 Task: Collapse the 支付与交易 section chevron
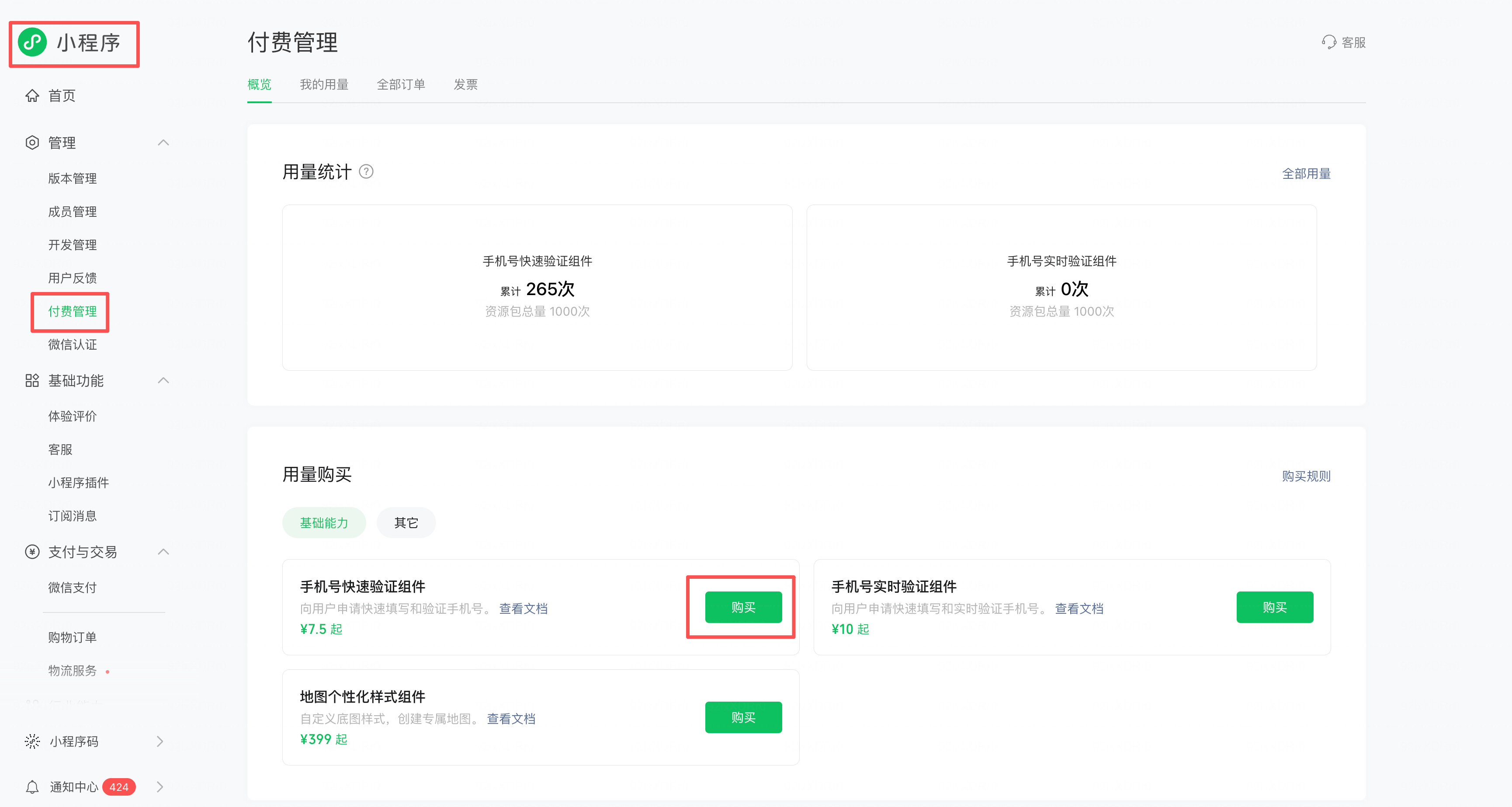pos(164,552)
